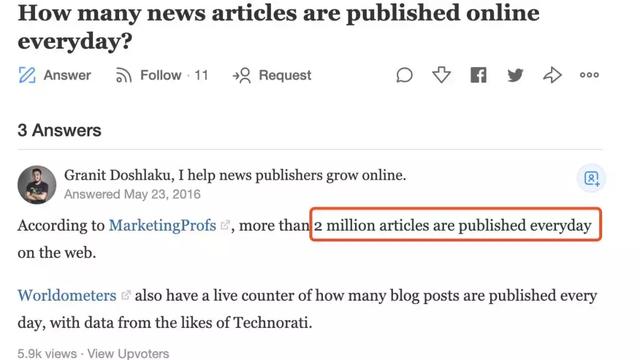
Task: Click Granit Doshlaku's avatar photo
Action: (37, 185)
